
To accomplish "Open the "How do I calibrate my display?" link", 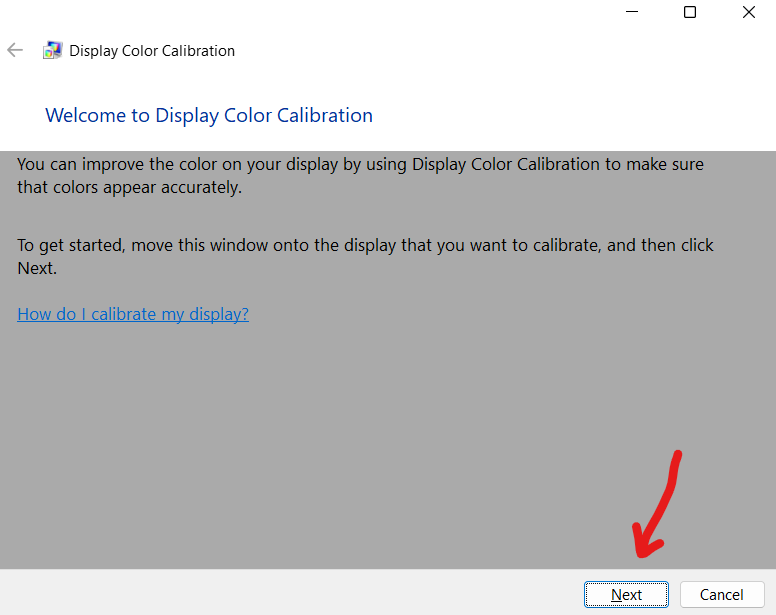I will (x=133, y=314).
